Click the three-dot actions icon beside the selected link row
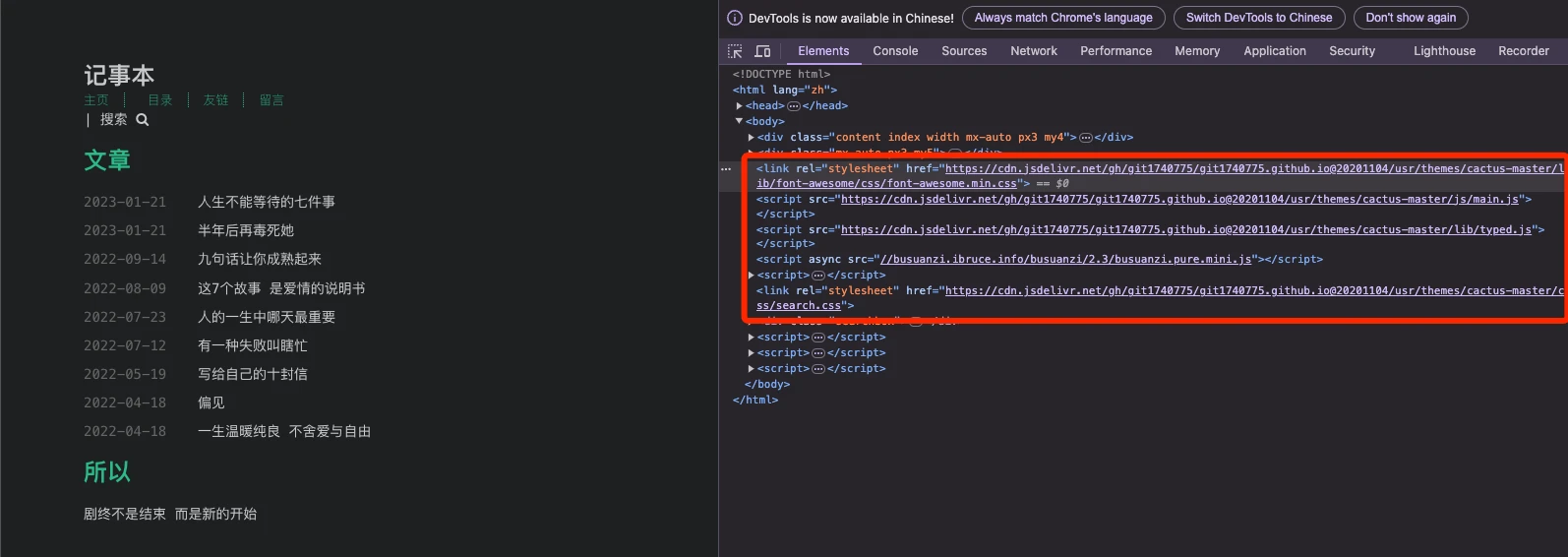Screen dimensions: 1568x557 tap(727, 169)
